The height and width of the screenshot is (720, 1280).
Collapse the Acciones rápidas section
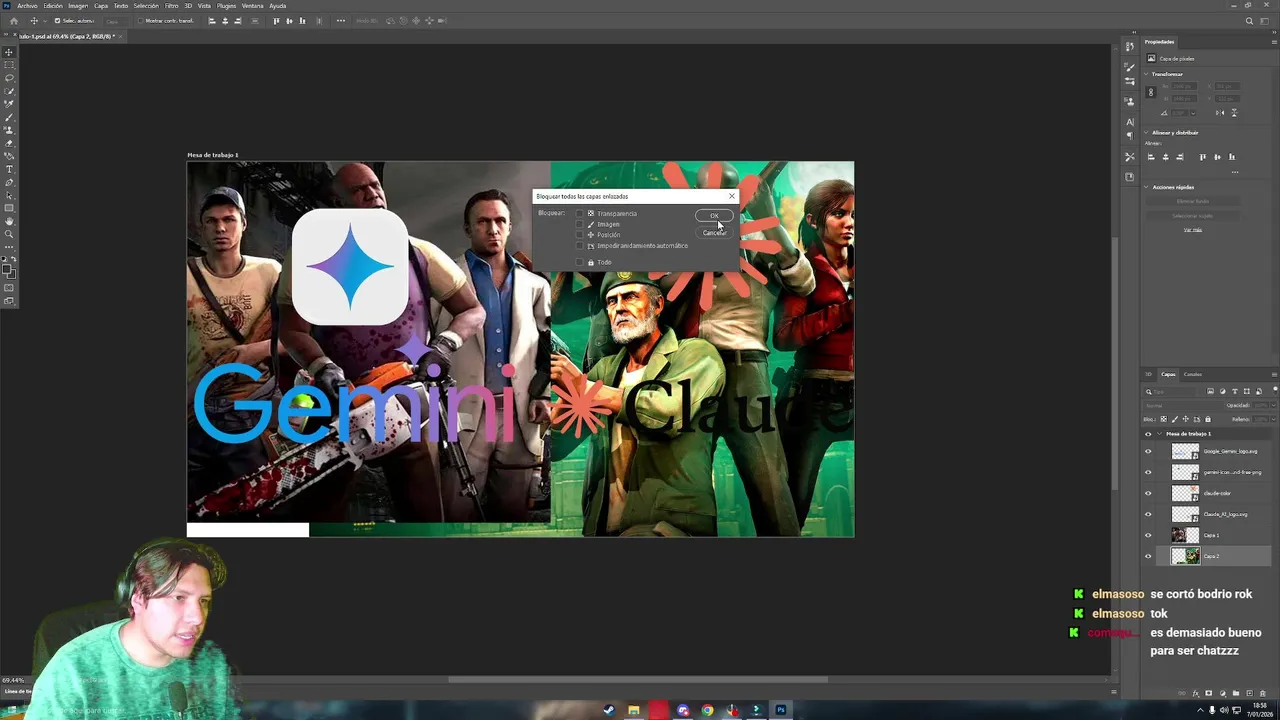click(x=1147, y=187)
